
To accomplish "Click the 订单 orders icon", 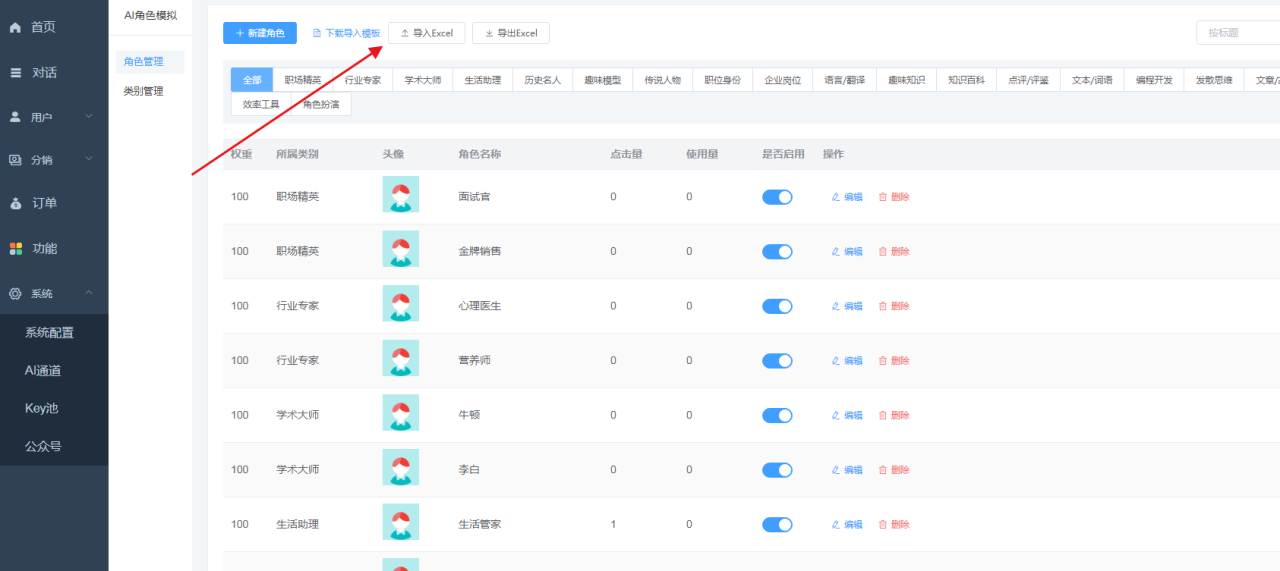I will (x=15, y=204).
